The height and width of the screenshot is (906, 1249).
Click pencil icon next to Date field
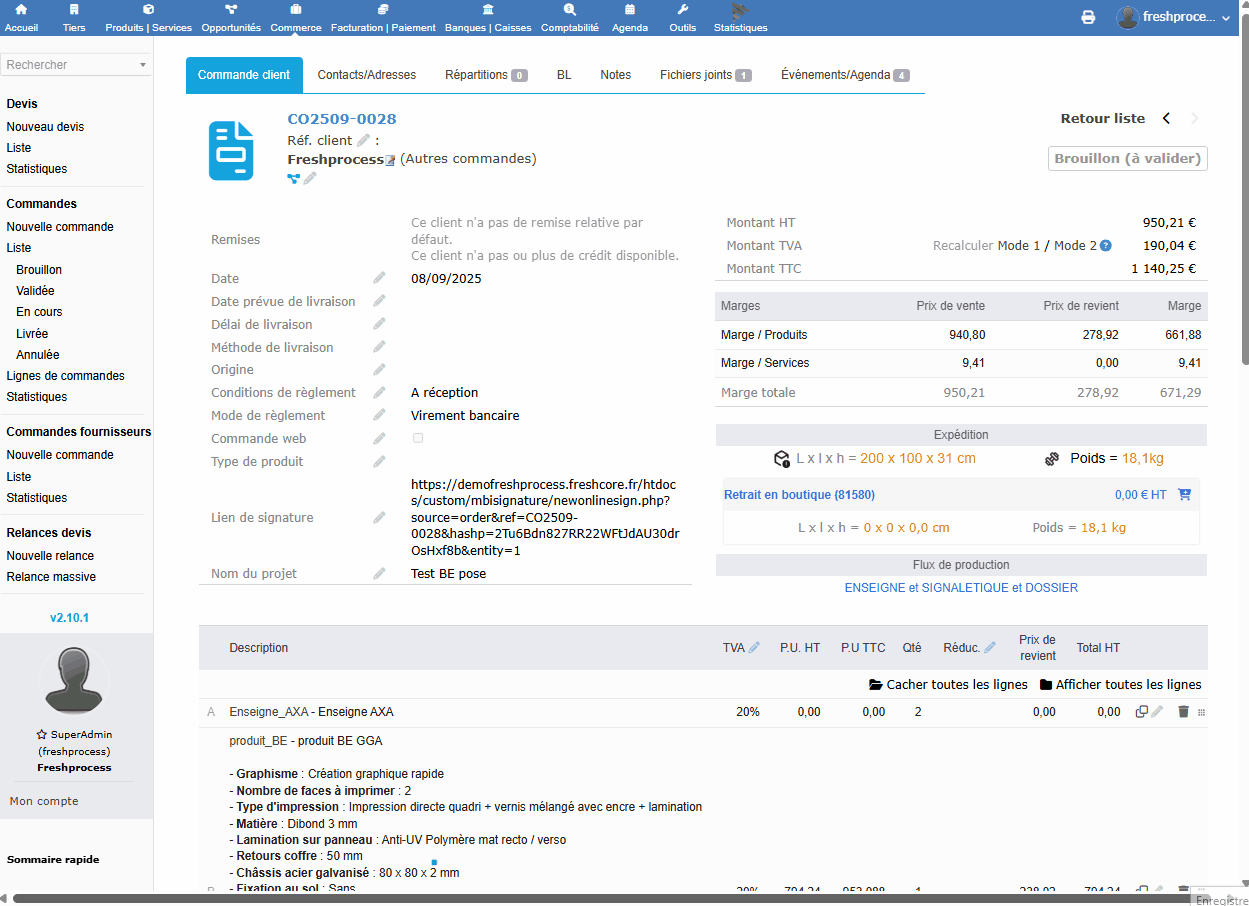[379, 278]
